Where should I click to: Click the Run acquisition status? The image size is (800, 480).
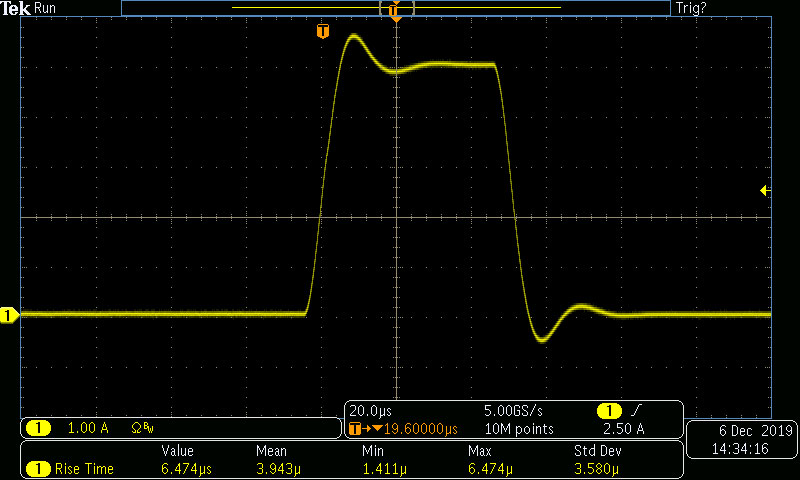click(46, 8)
